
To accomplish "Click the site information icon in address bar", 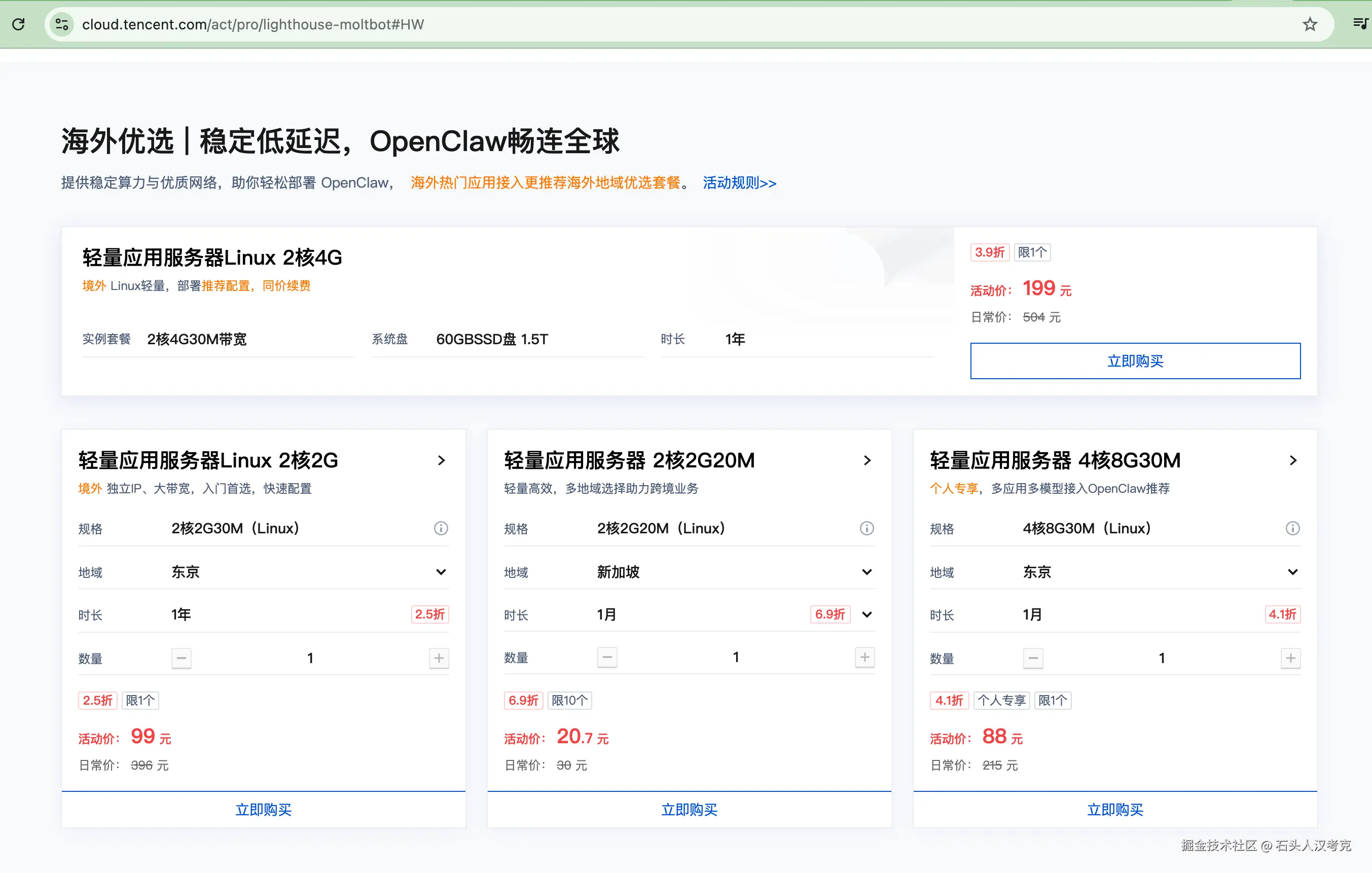I will 61,24.
